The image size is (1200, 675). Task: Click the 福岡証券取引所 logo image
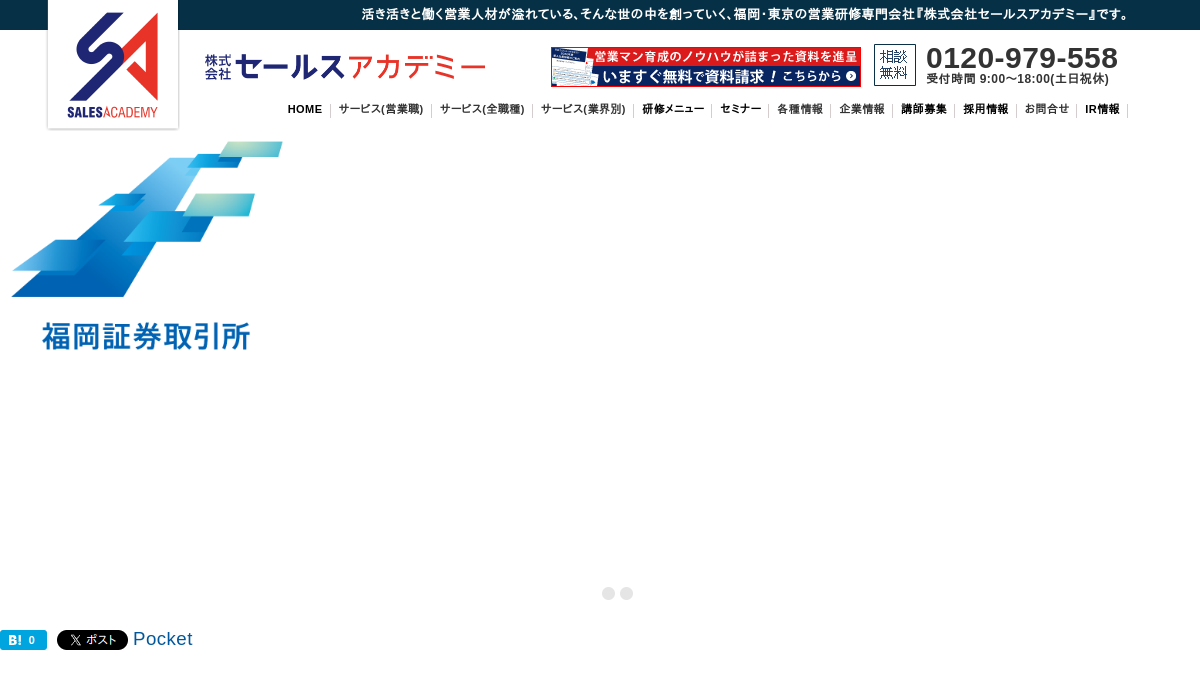pyautogui.click(x=147, y=246)
